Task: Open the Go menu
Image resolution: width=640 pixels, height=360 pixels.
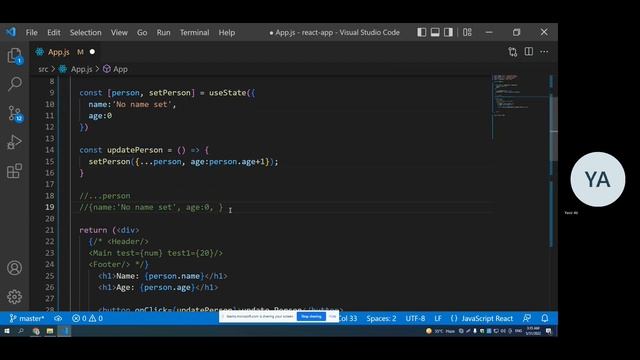Action: pyautogui.click(x=142, y=33)
